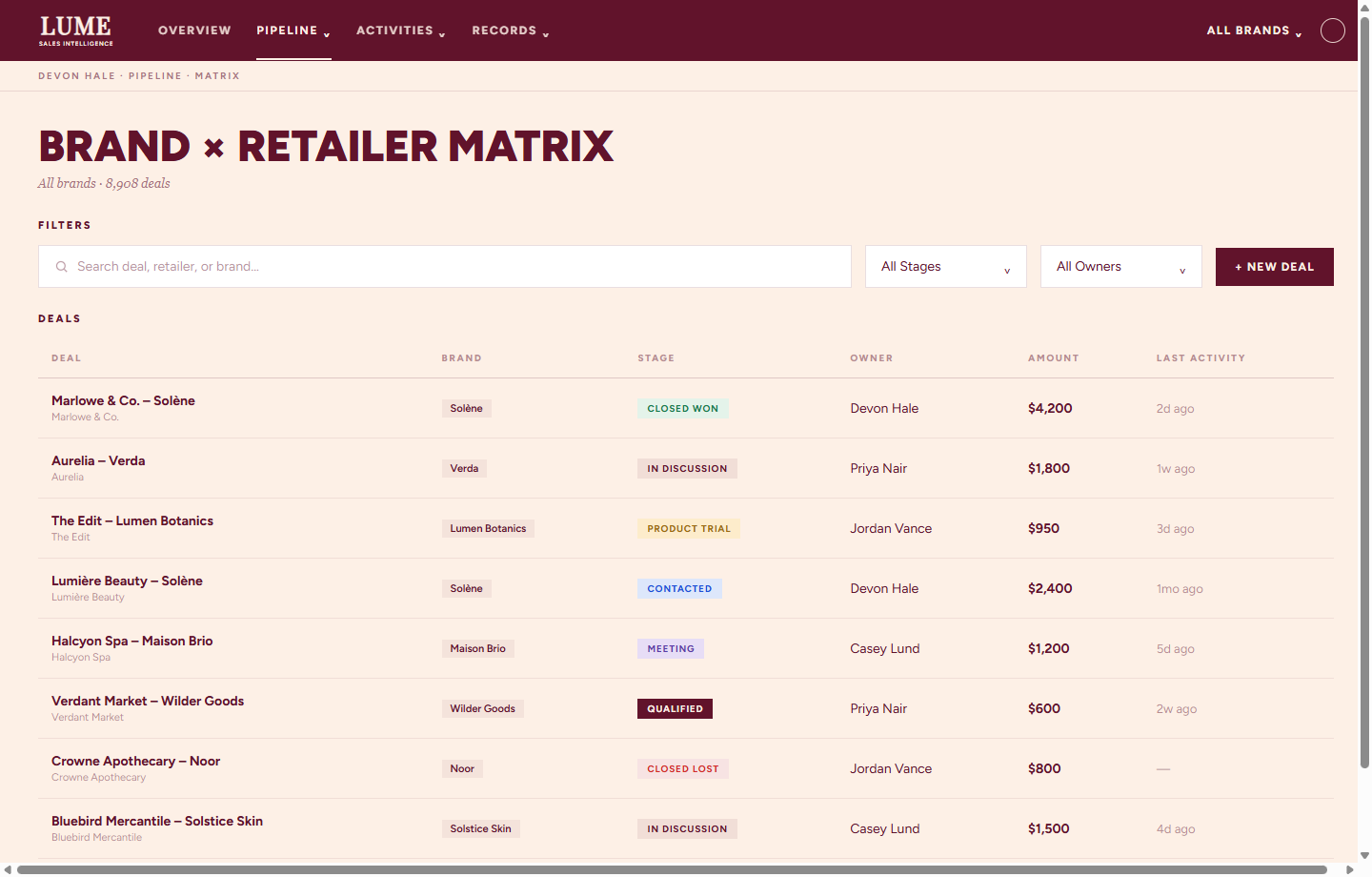Click the vertical scrollbar down arrow

tap(1364, 856)
